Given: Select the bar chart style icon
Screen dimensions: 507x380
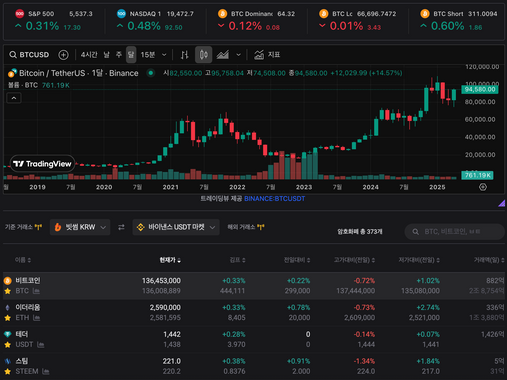Looking at the screenshot, I should coord(185,55).
